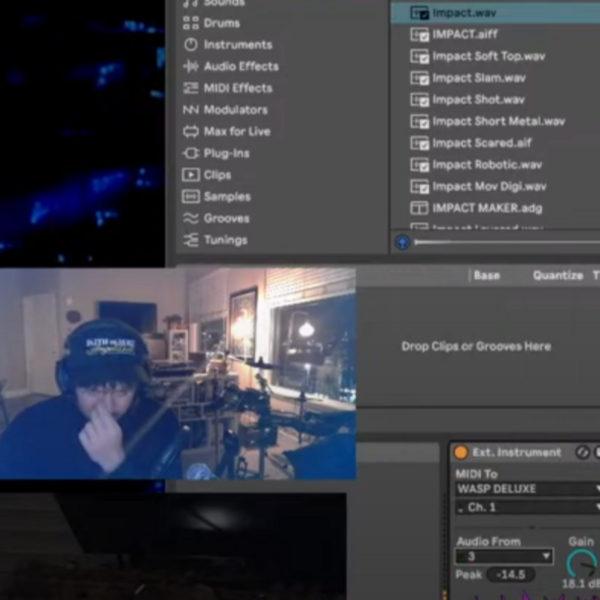
Task: Select the Grooves wave icon
Action: coord(191,218)
